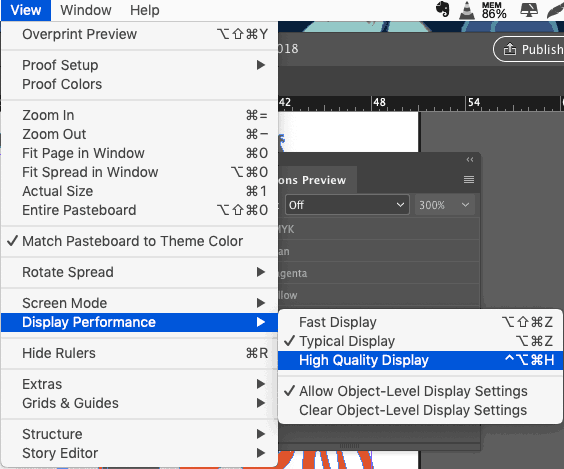
Task: Open the View dropdown set to Off
Action: (x=347, y=205)
